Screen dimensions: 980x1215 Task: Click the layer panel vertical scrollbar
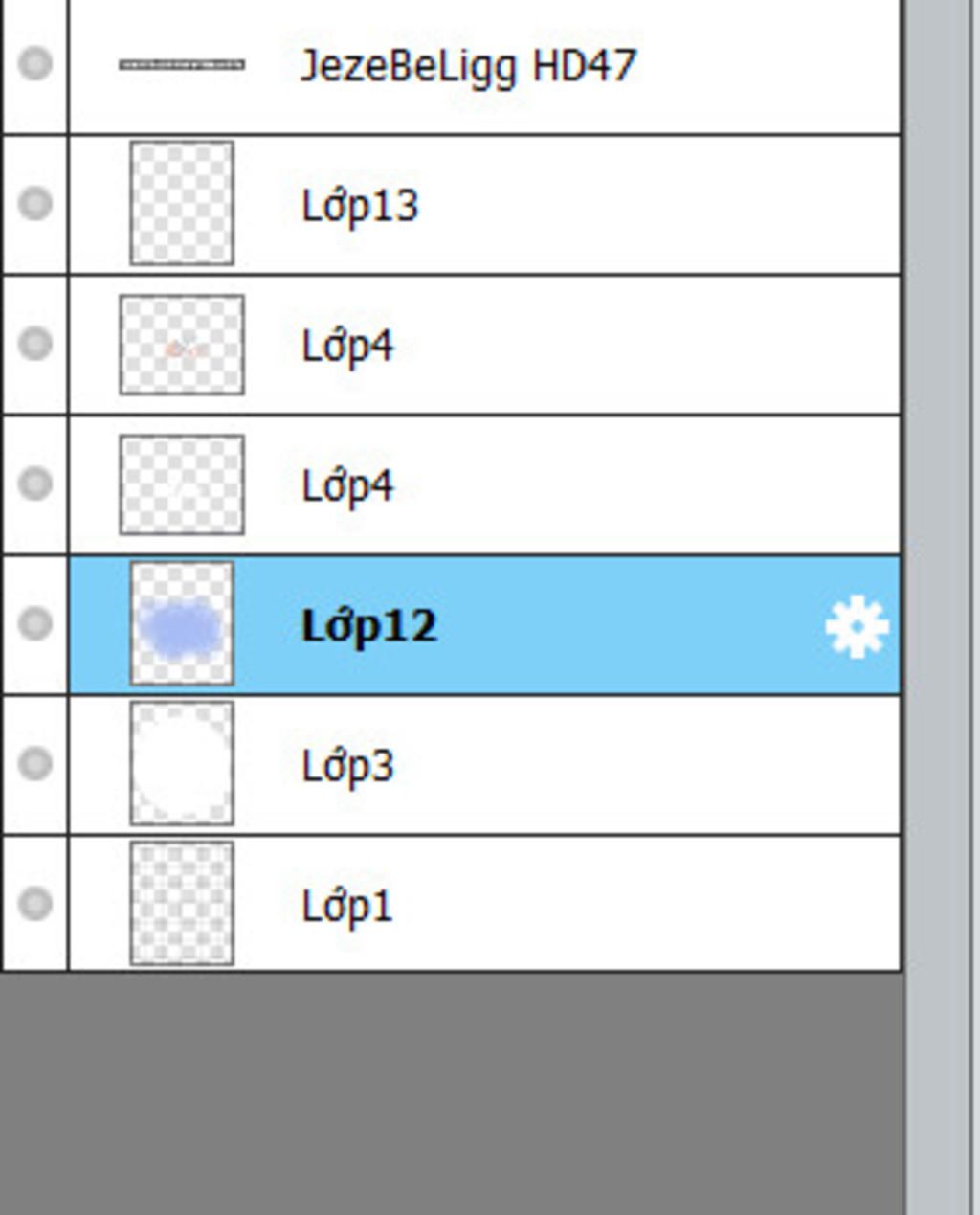(x=942, y=607)
